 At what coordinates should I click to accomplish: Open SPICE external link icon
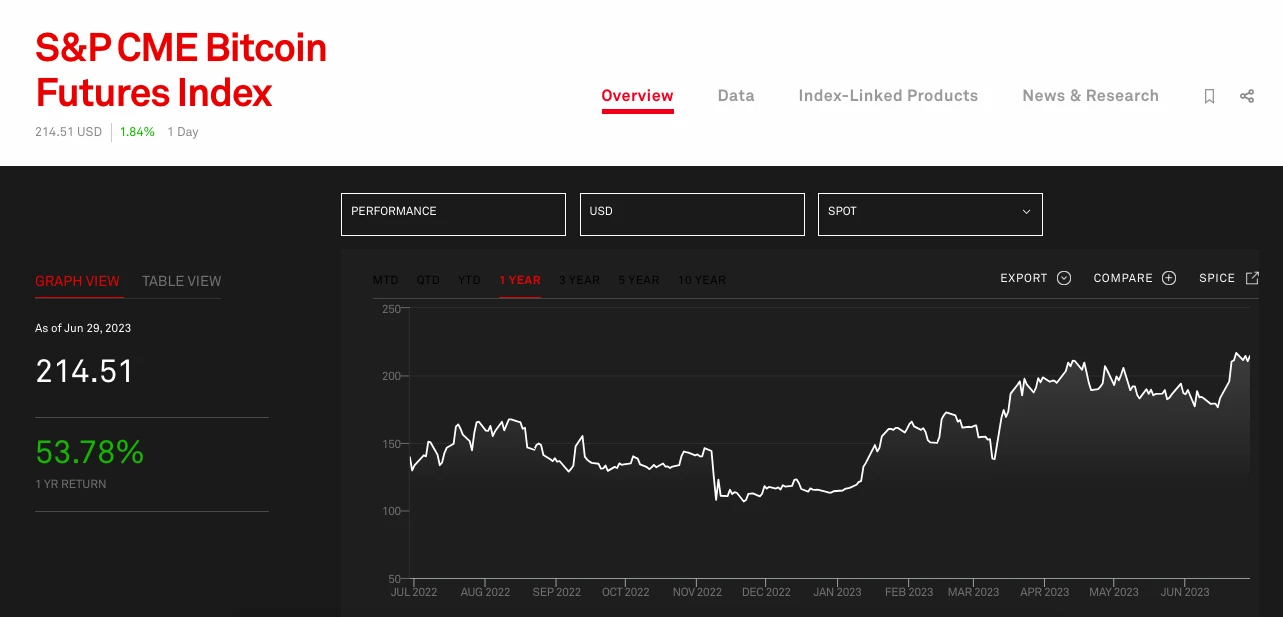click(x=1252, y=278)
